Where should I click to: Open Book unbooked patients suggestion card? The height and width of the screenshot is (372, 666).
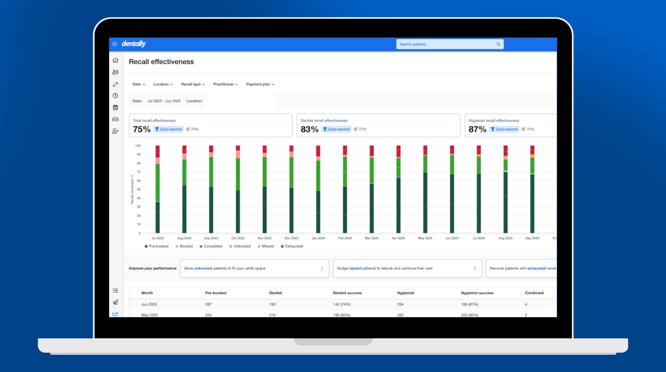[254, 268]
